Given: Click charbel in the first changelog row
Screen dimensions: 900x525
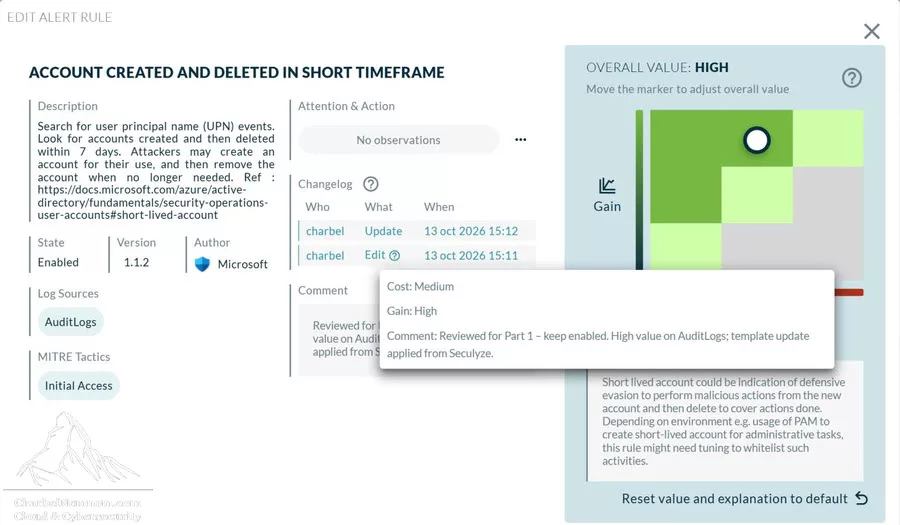Looking at the screenshot, I should pyautogui.click(x=325, y=231).
